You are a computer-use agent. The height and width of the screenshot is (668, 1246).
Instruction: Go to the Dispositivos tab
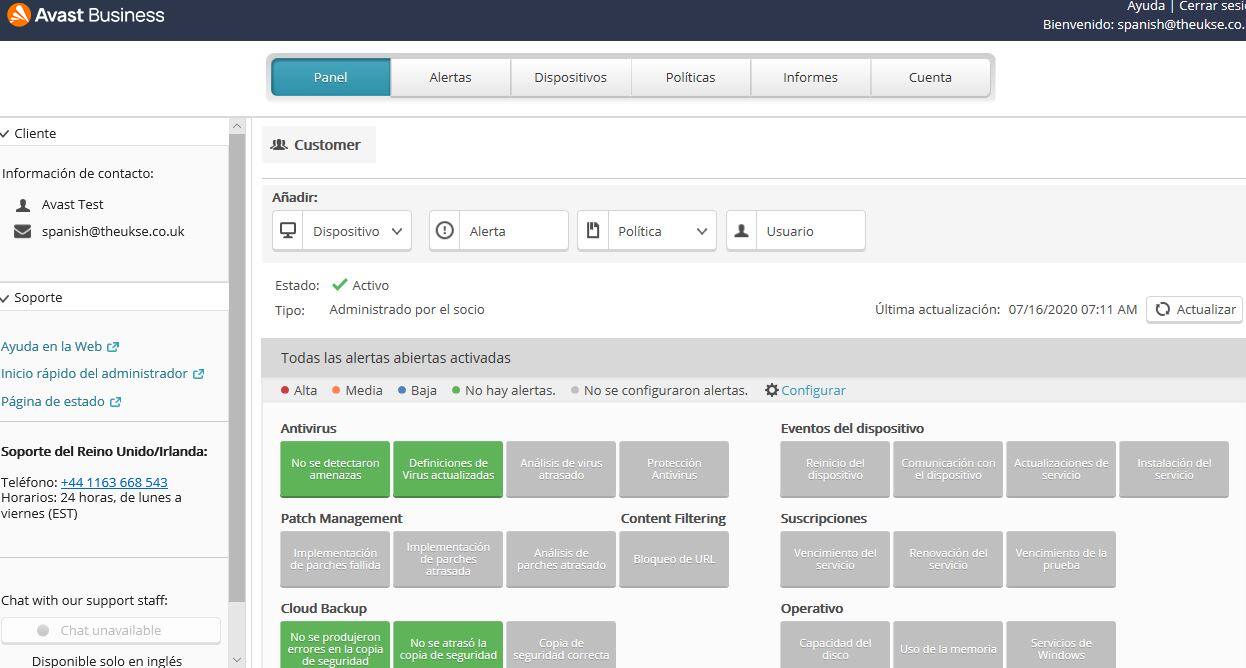(x=570, y=77)
